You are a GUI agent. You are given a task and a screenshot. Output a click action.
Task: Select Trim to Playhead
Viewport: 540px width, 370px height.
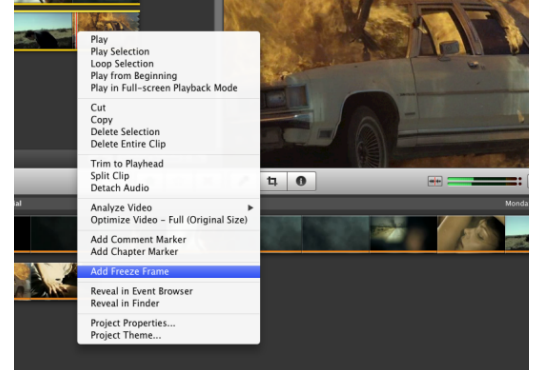click(168, 164)
